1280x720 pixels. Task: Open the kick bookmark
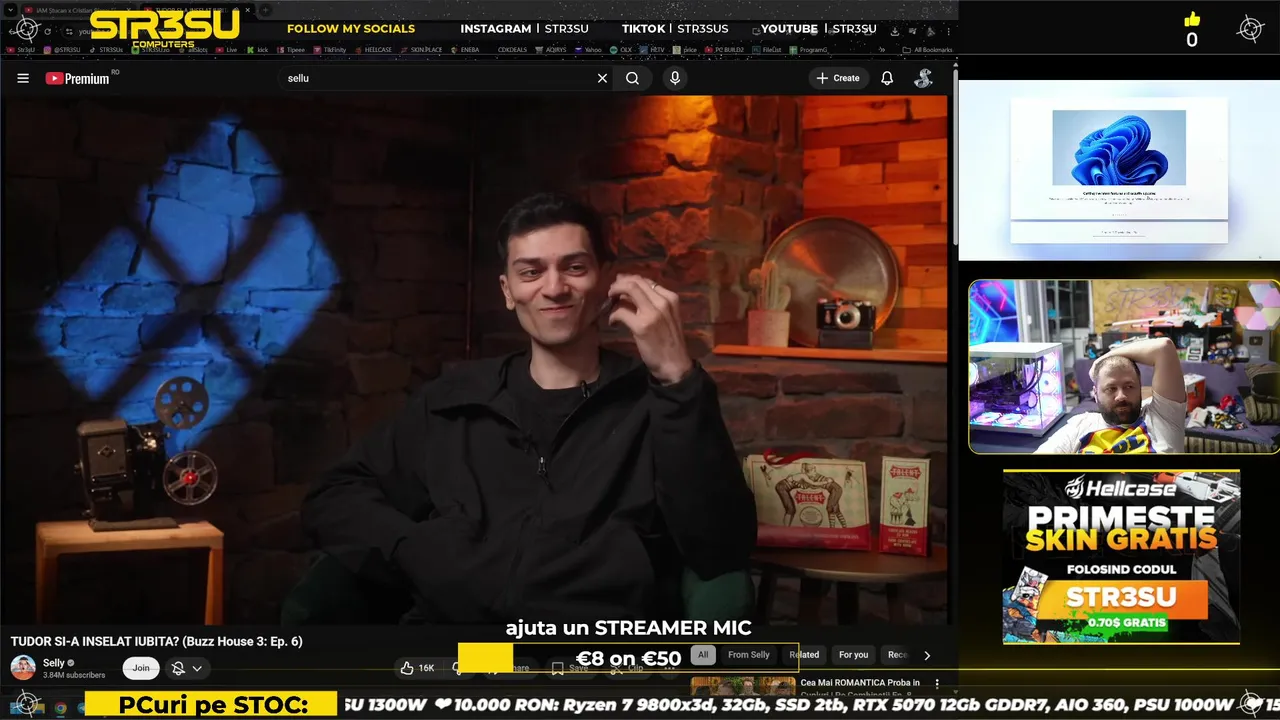pos(256,49)
